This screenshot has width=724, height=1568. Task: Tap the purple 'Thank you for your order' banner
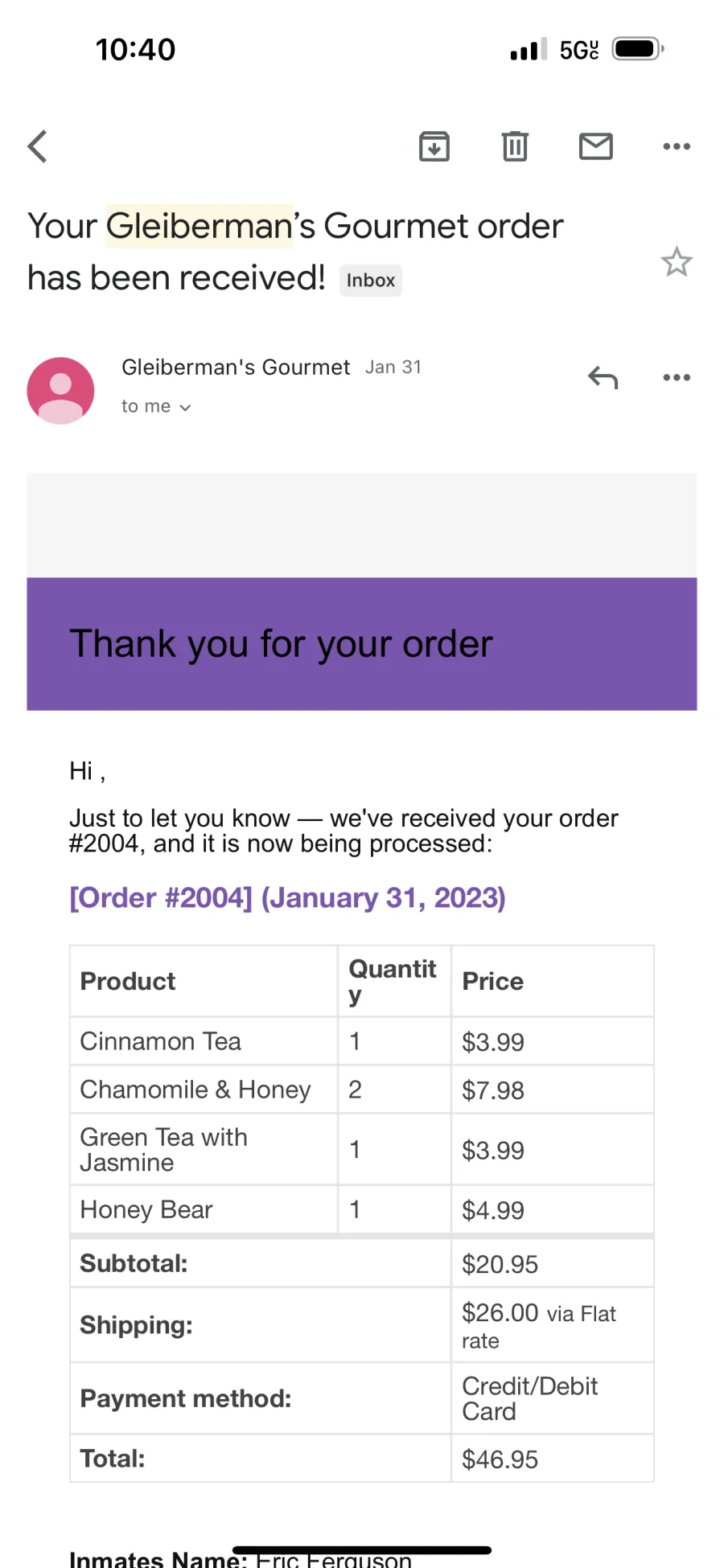pos(362,644)
